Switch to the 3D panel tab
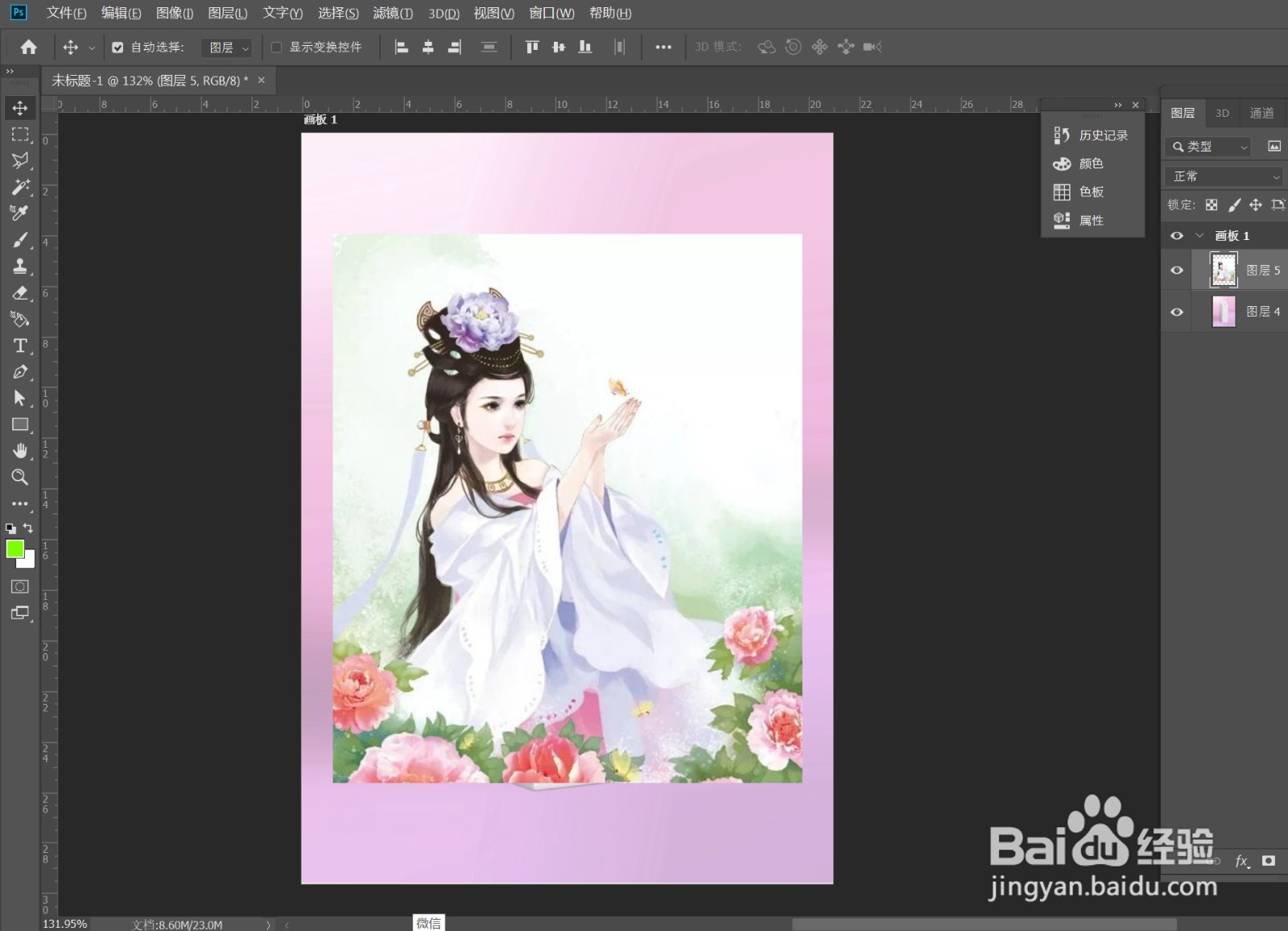Image resolution: width=1288 pixels, height=931 pixels. [x=1222, y=113]
